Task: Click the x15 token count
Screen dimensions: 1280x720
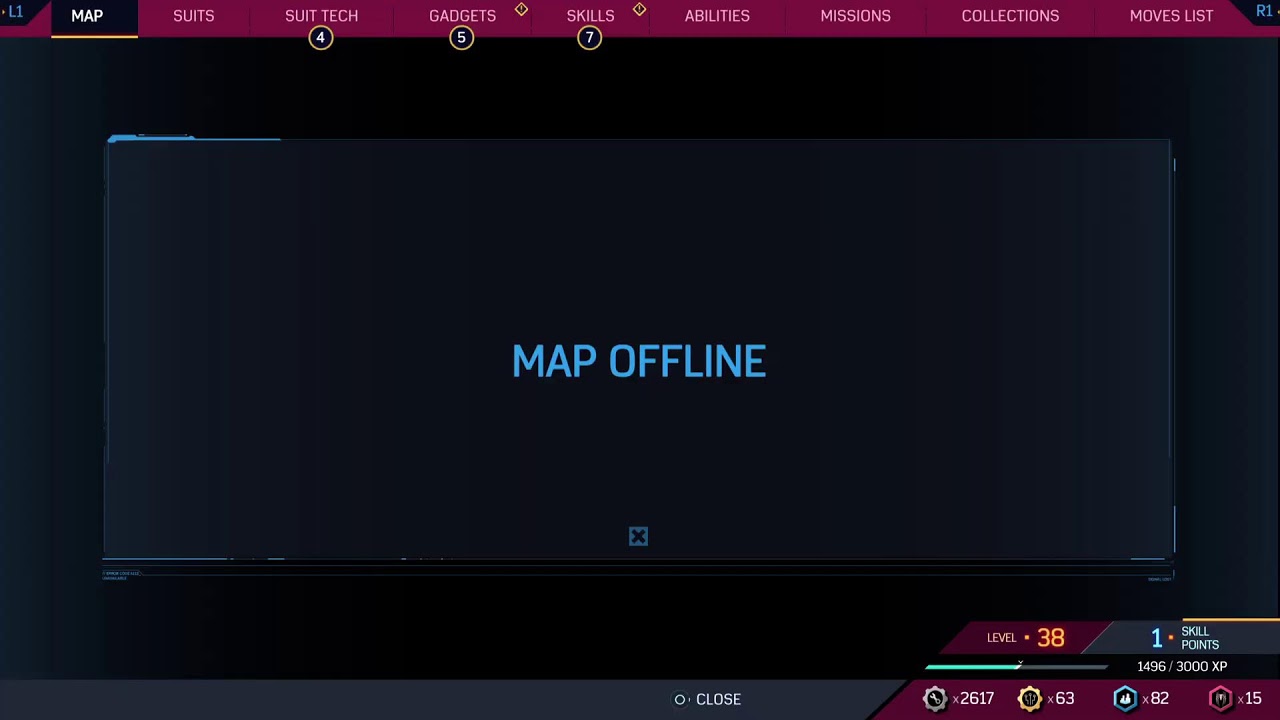Action: click(x=1249, y=699)
